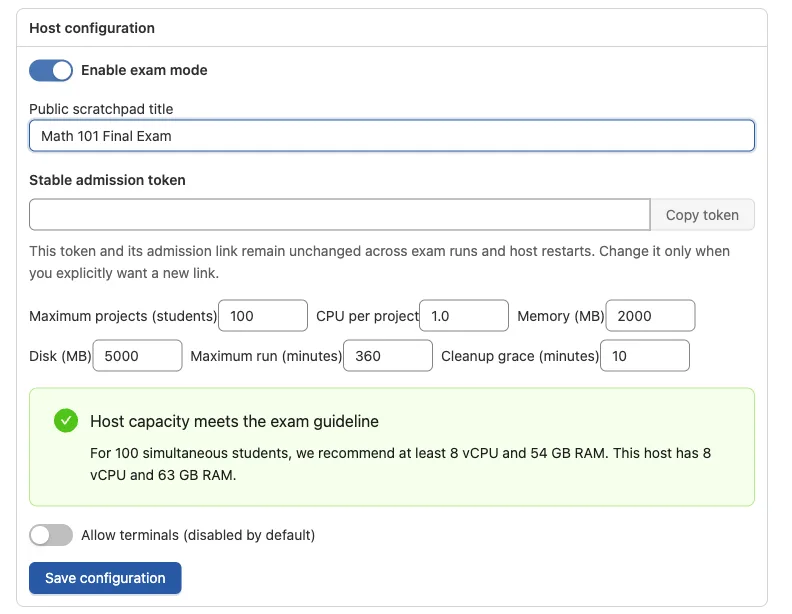792x614 pixels.
Task: Click the 'Allow terminals (disabled by default)' label
Action: tap(198, 535)
